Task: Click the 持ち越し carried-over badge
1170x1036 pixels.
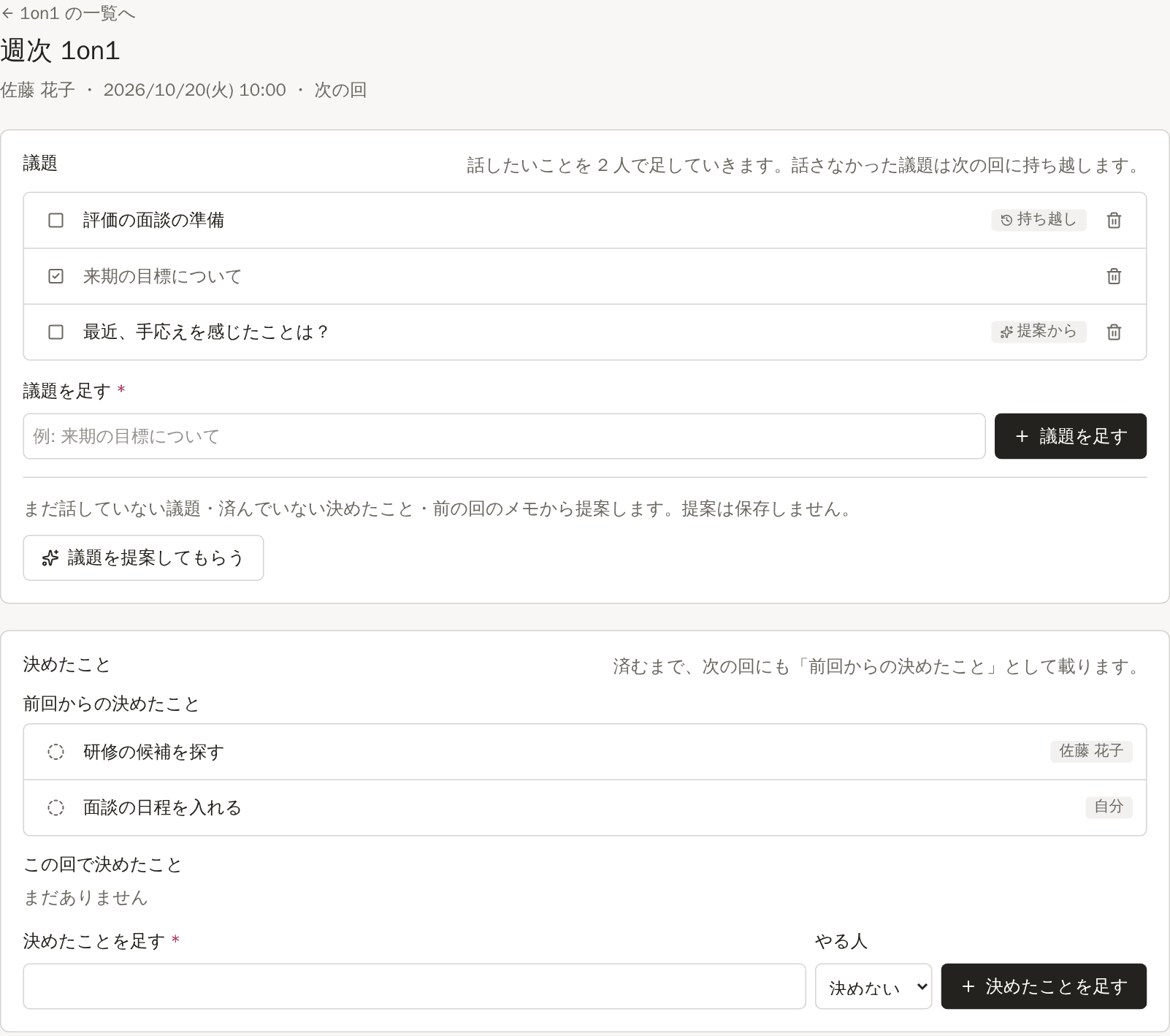Action: coord(1039,220)
